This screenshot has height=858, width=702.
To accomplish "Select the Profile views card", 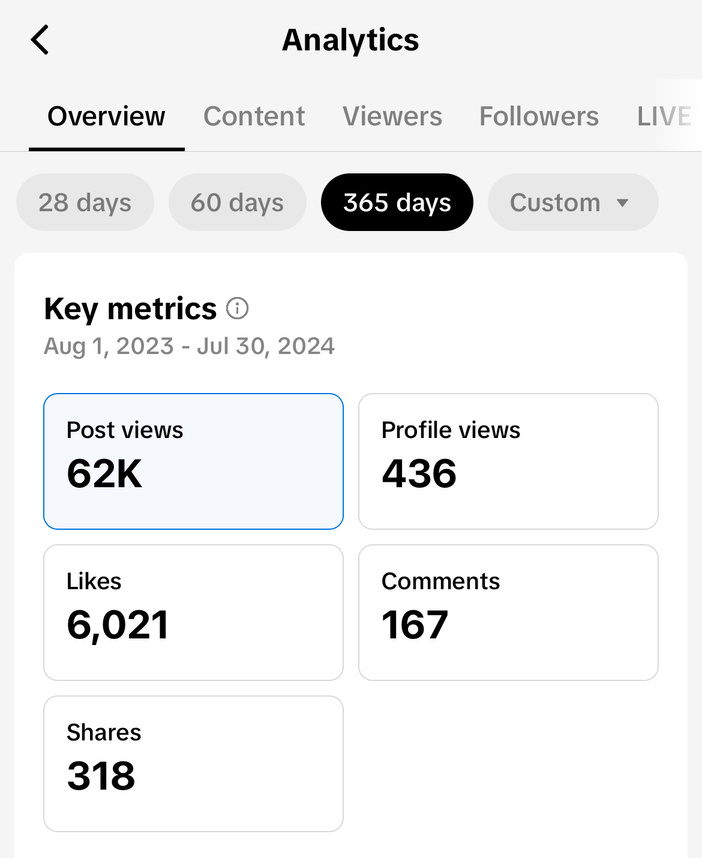I will click(x=508, y=461).
